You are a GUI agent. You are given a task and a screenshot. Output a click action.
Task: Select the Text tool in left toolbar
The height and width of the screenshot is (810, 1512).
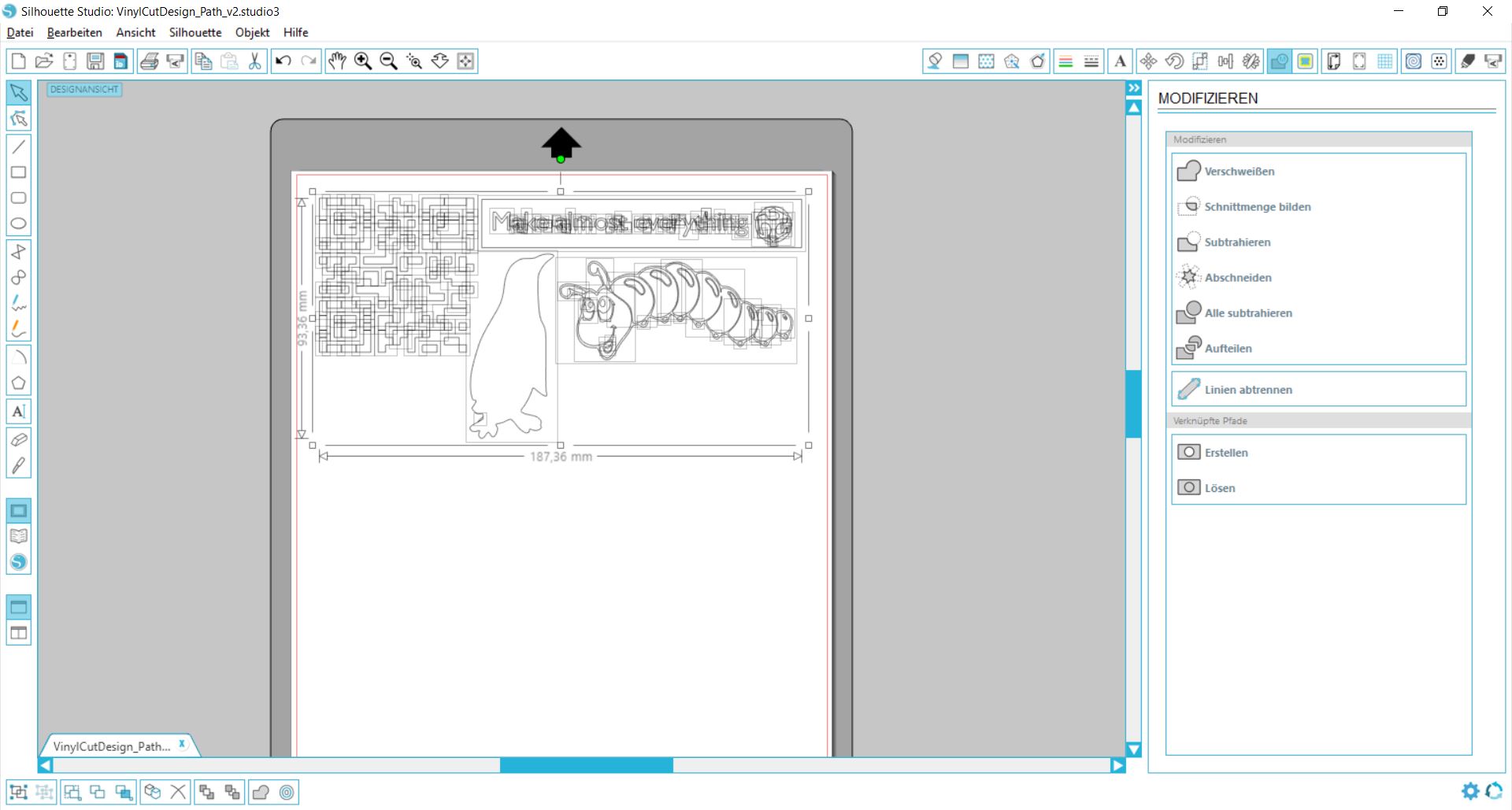(x=19, y=412)
